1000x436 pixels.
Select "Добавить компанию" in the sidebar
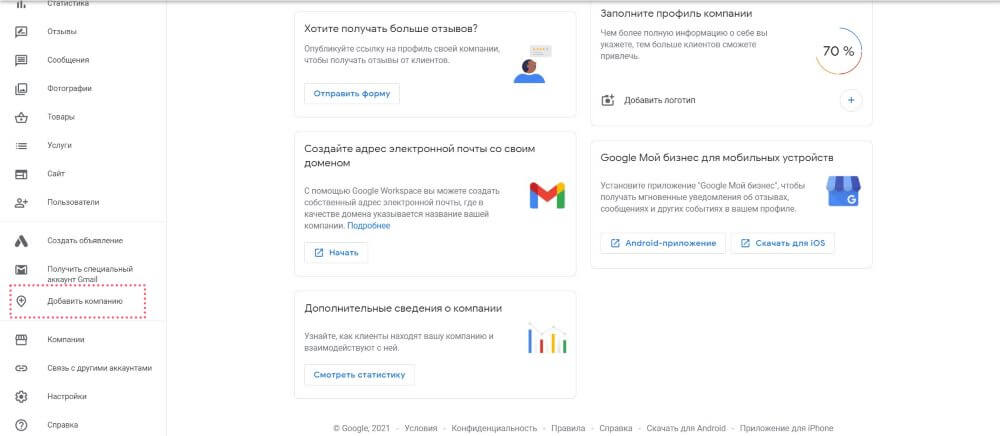(x=84, y=301)
